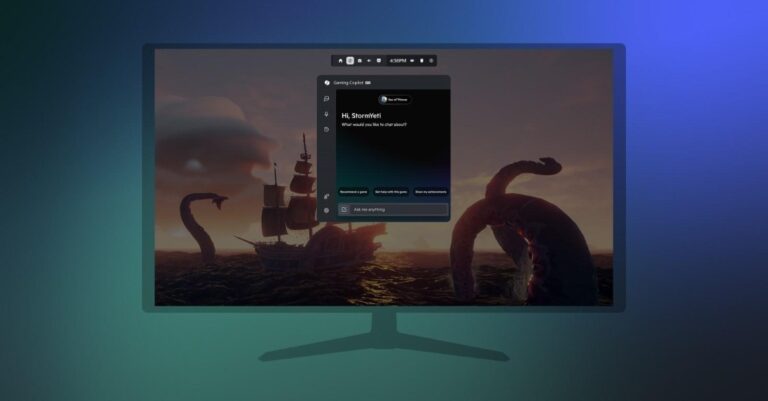The image size is (768, 401).
Task: Click the lower sidebar icon above settings
Action: pyautogui.click(x=327, y=196)
